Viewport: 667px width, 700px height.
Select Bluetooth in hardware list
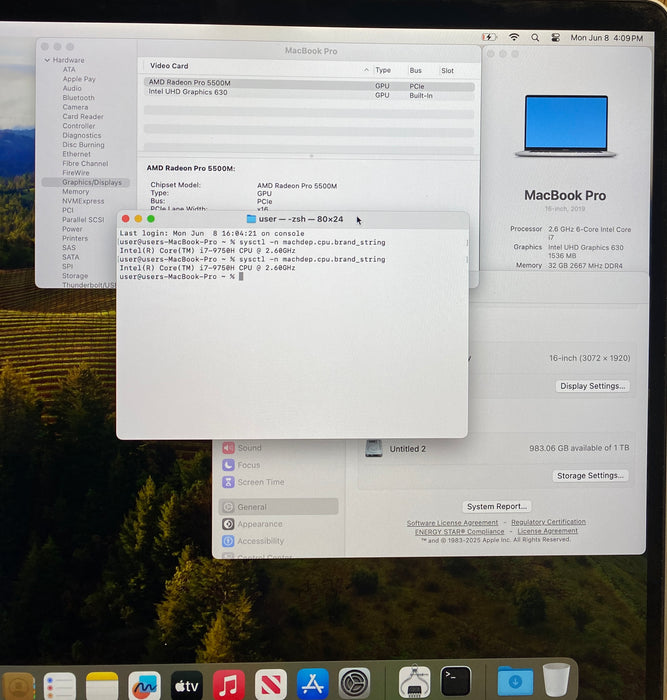point(79,97)
